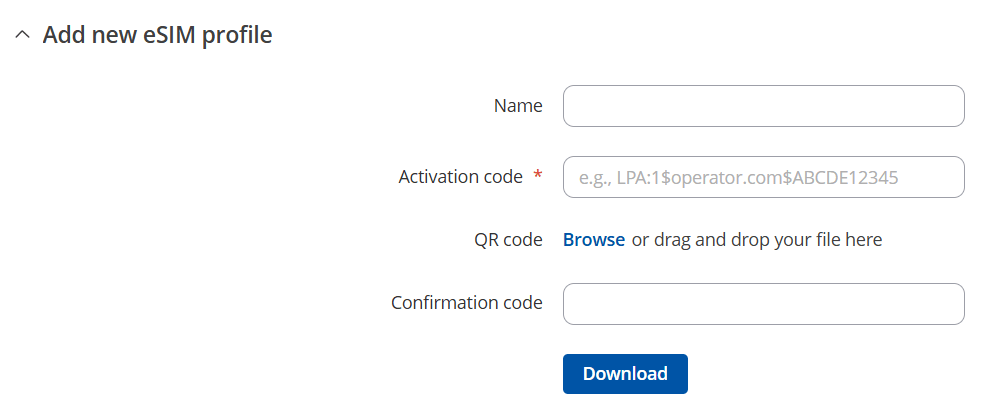Collapse the Add new eSIM profile section
Viewport: 995px width, 417px height.
[x=23, y=36]
